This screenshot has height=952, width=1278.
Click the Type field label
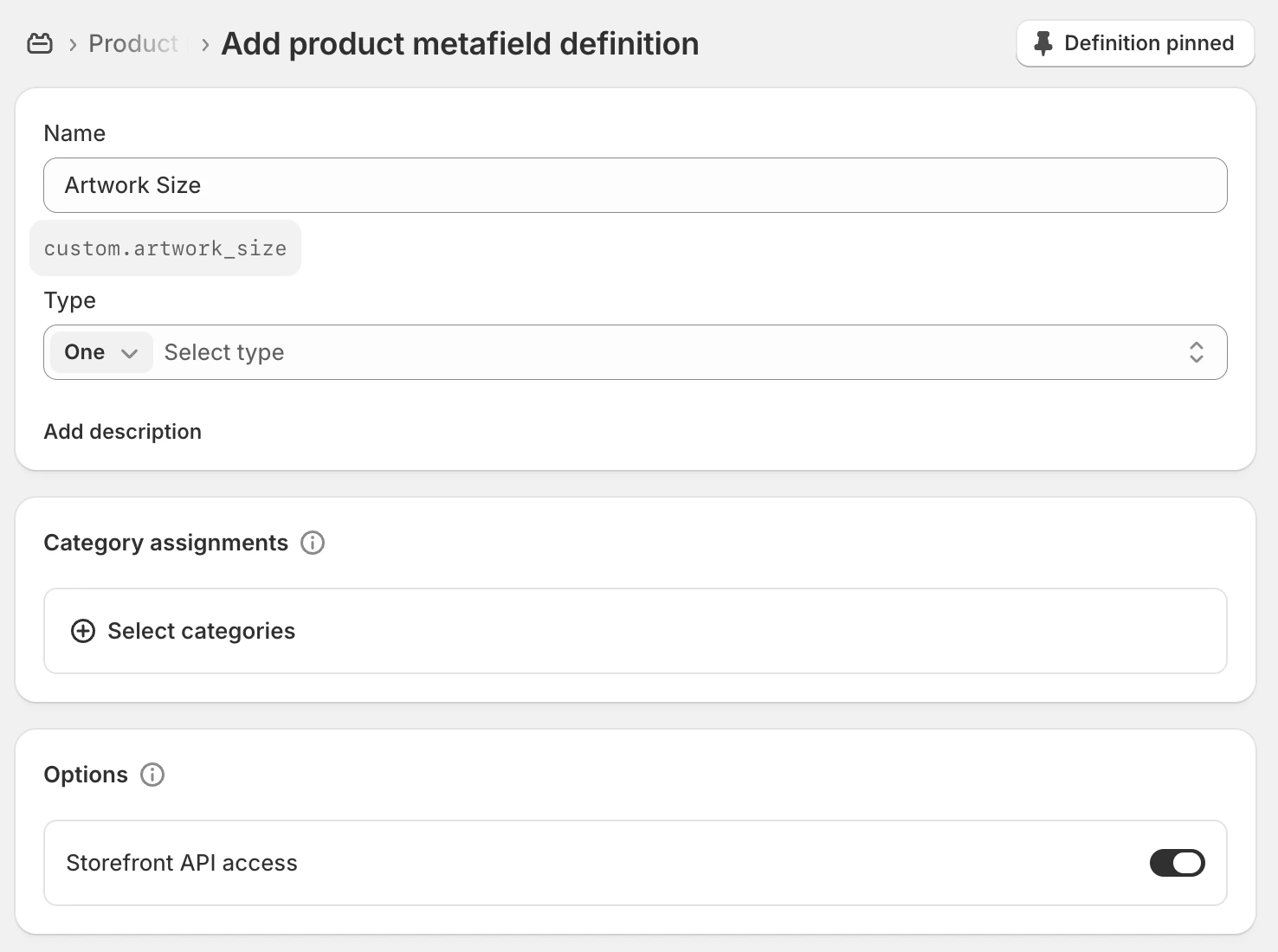[70, 300]
